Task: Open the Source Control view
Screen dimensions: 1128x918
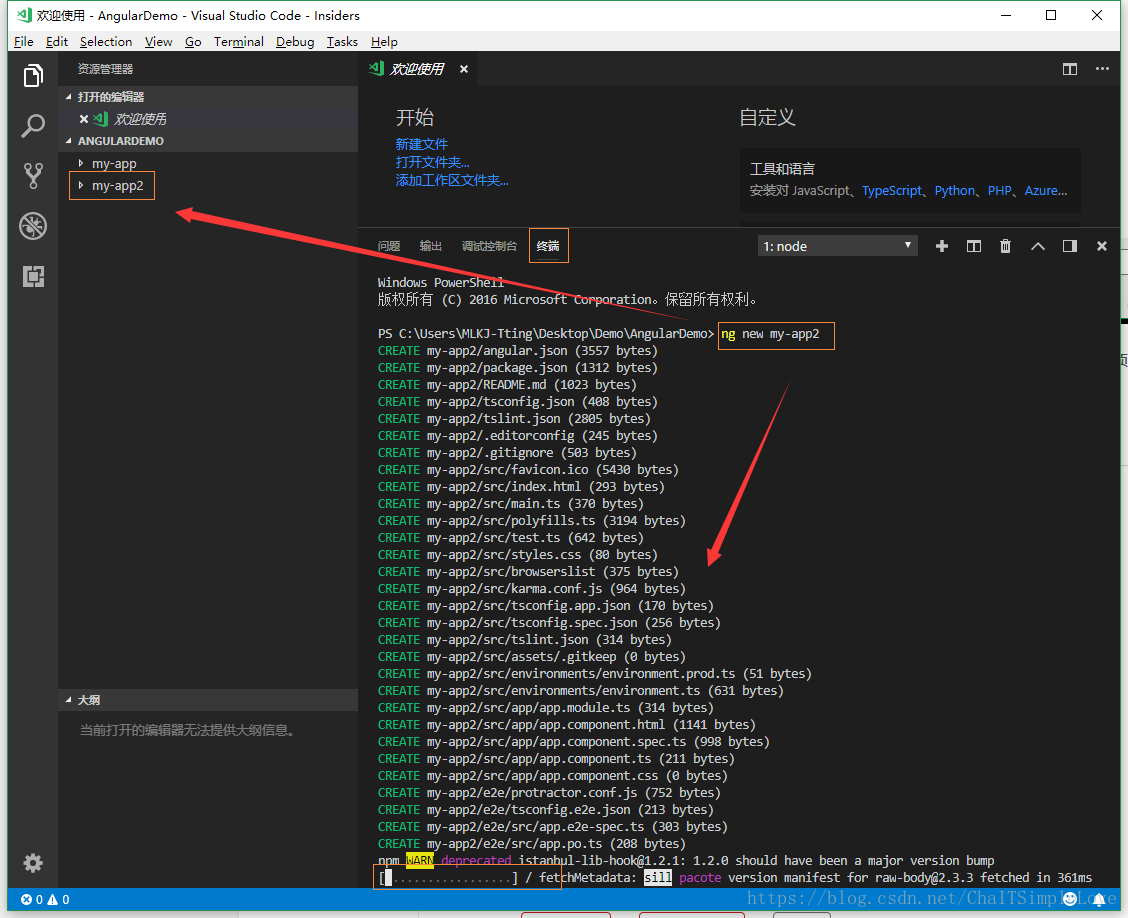Action: [x=33, y=176]
